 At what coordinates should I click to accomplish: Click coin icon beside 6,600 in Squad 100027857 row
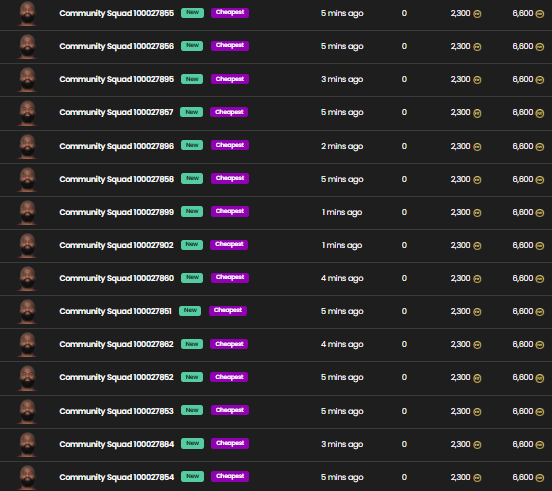540,114
